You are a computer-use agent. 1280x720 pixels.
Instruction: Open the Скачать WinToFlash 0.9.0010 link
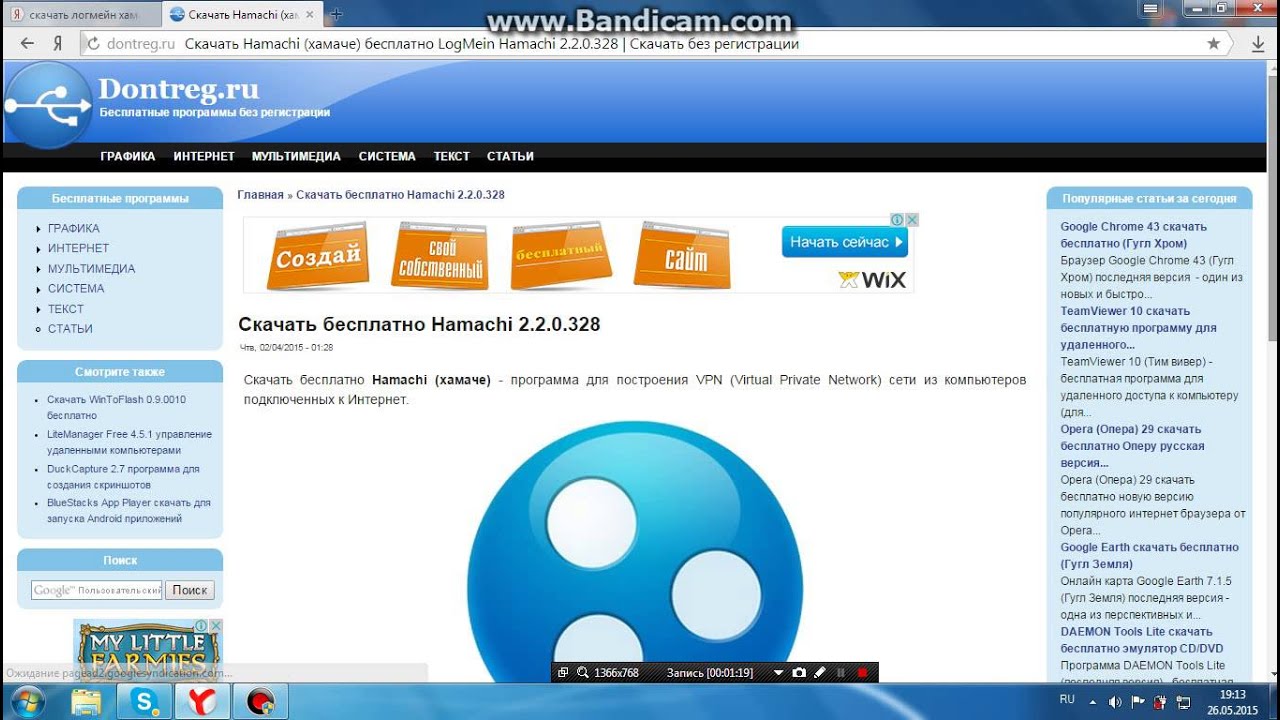[x=116, y=407]
